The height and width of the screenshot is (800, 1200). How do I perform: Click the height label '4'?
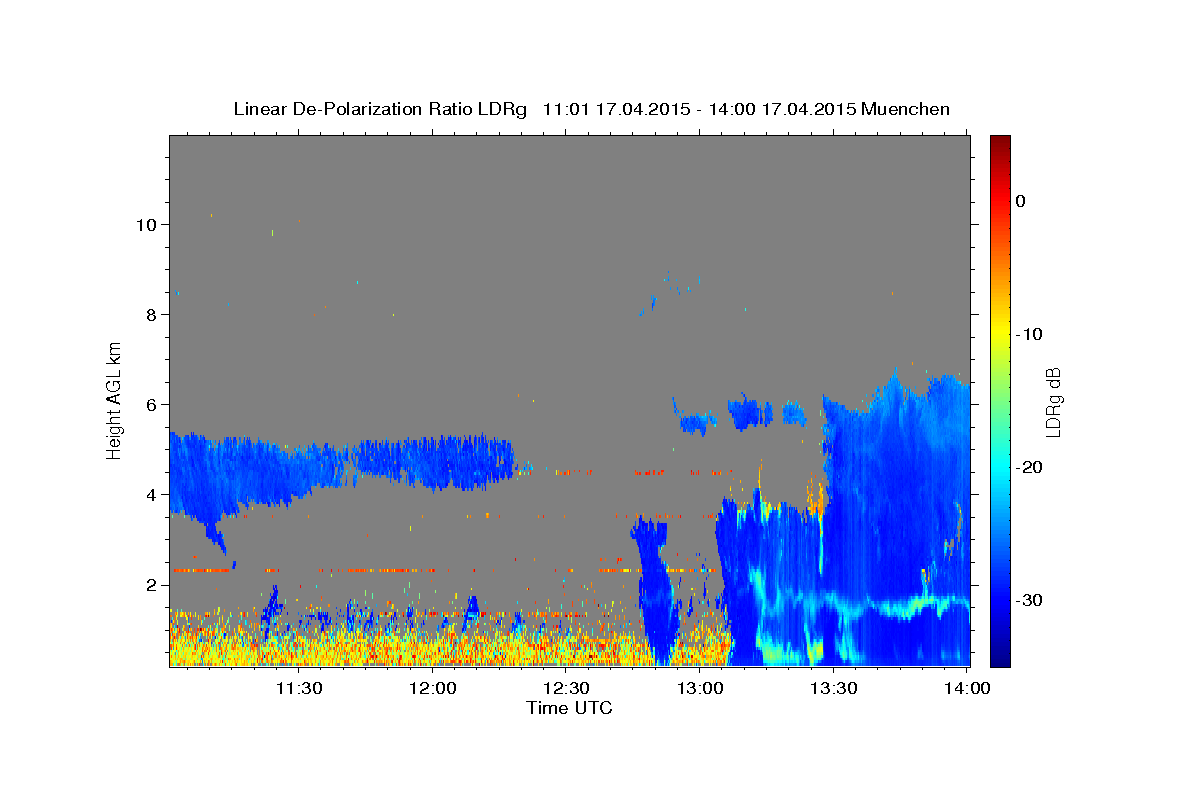[152, 494]
